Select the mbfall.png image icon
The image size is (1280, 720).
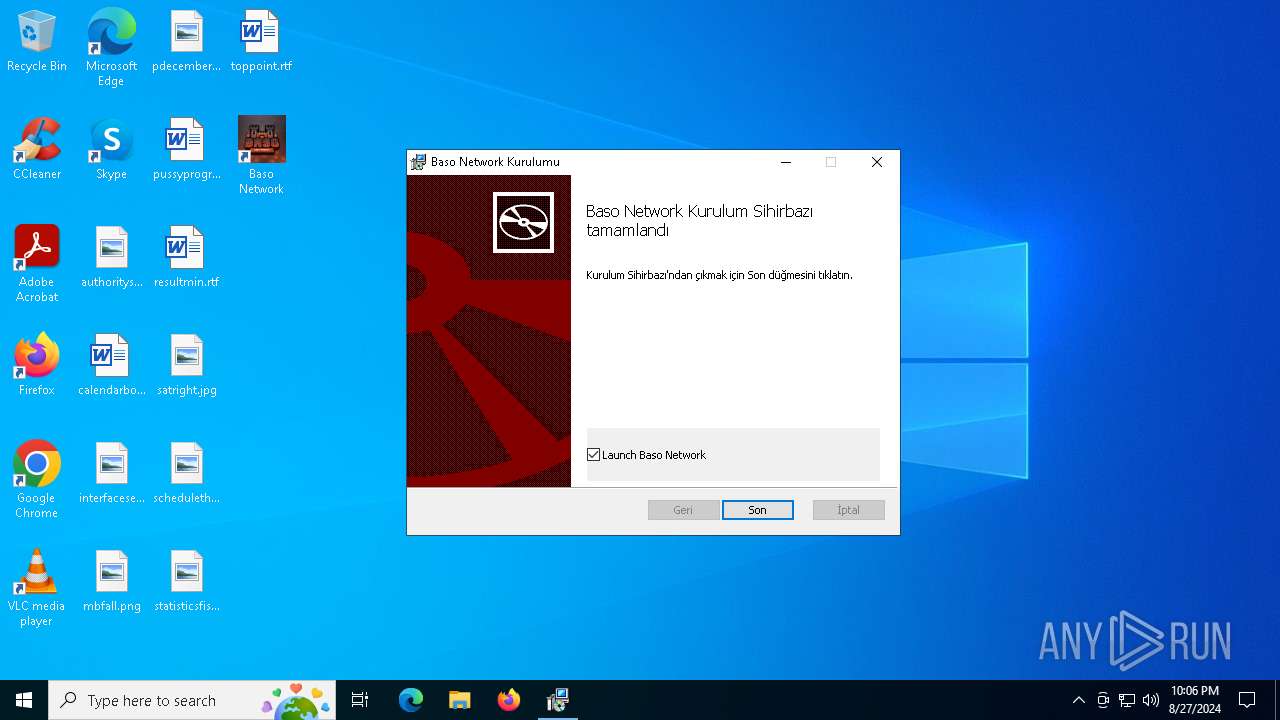(111, 581)
